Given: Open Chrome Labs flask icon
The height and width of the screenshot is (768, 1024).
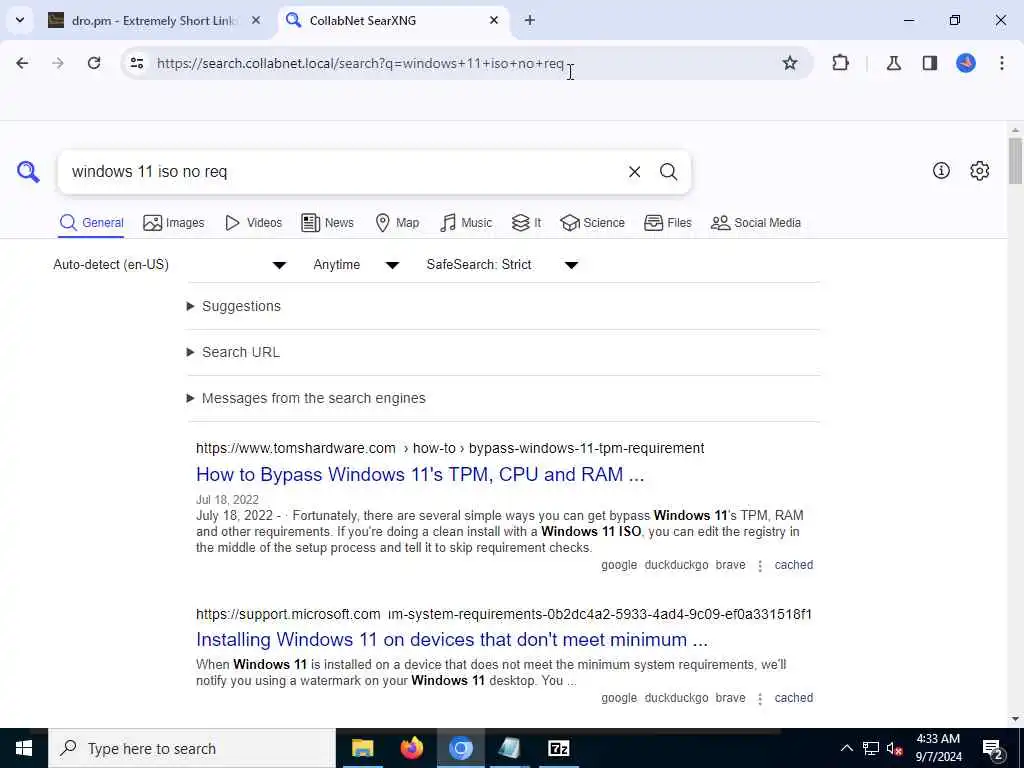Looking at the screenshot, I should click(893, 63).
